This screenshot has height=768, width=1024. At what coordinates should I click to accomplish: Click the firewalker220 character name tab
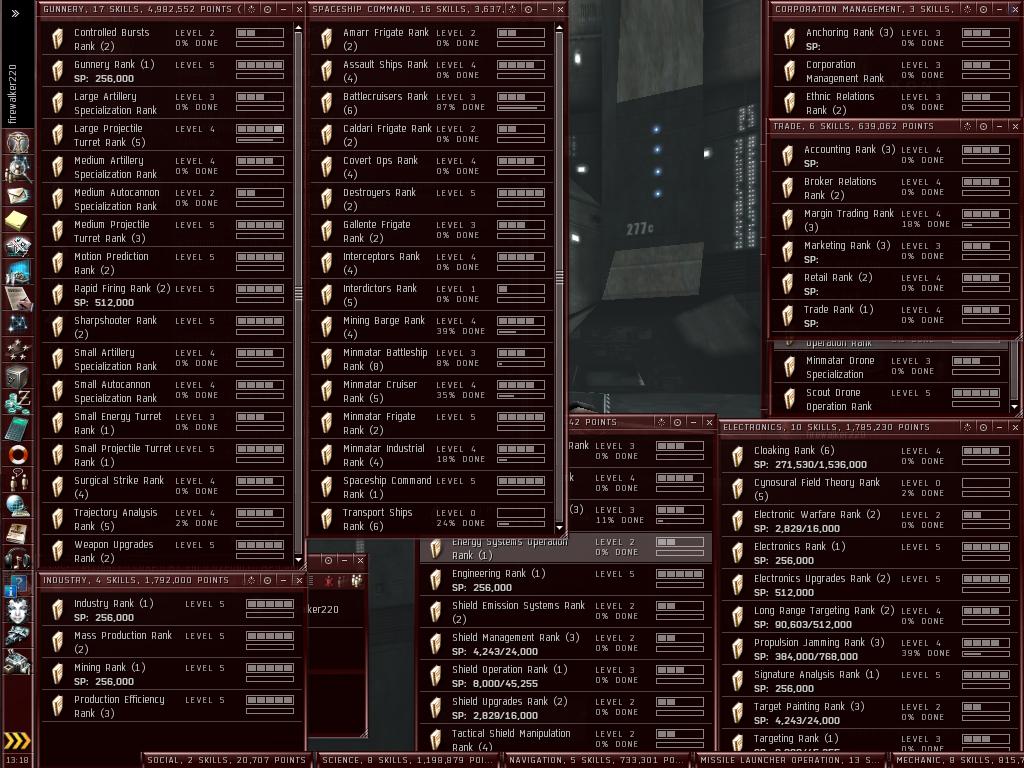pyautogui.click(x=13, y=94)
